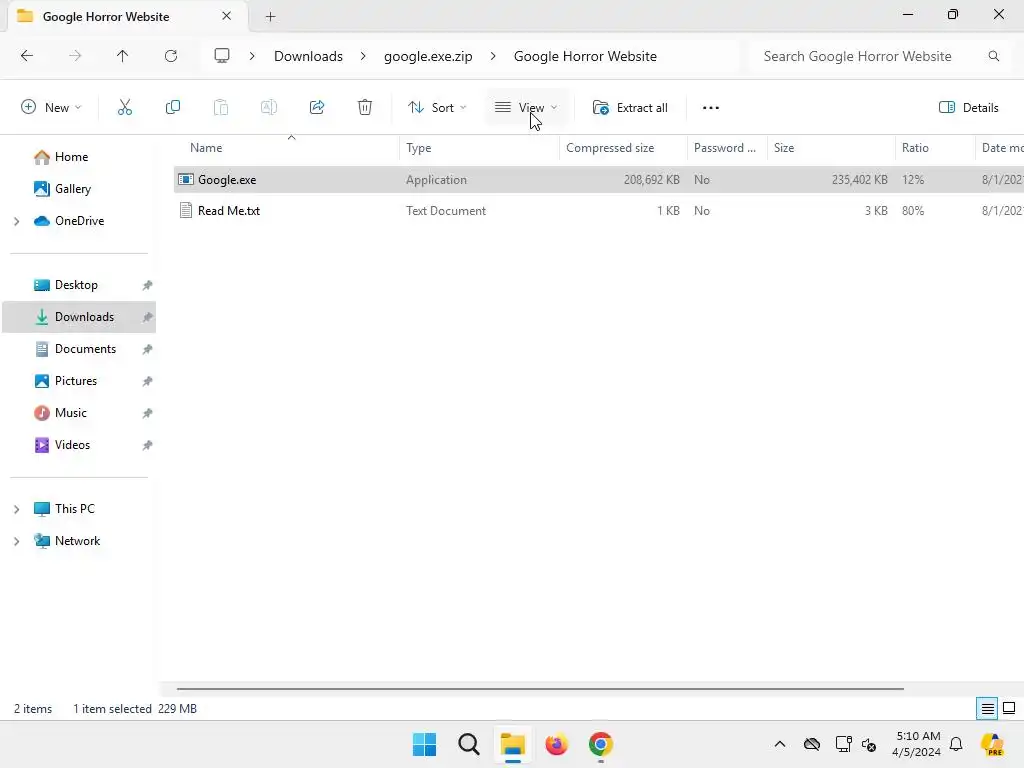This screenshot has height=768, width=1024.
Task: Click Google Horror Website breadcrumb segment
Action: 585,56
